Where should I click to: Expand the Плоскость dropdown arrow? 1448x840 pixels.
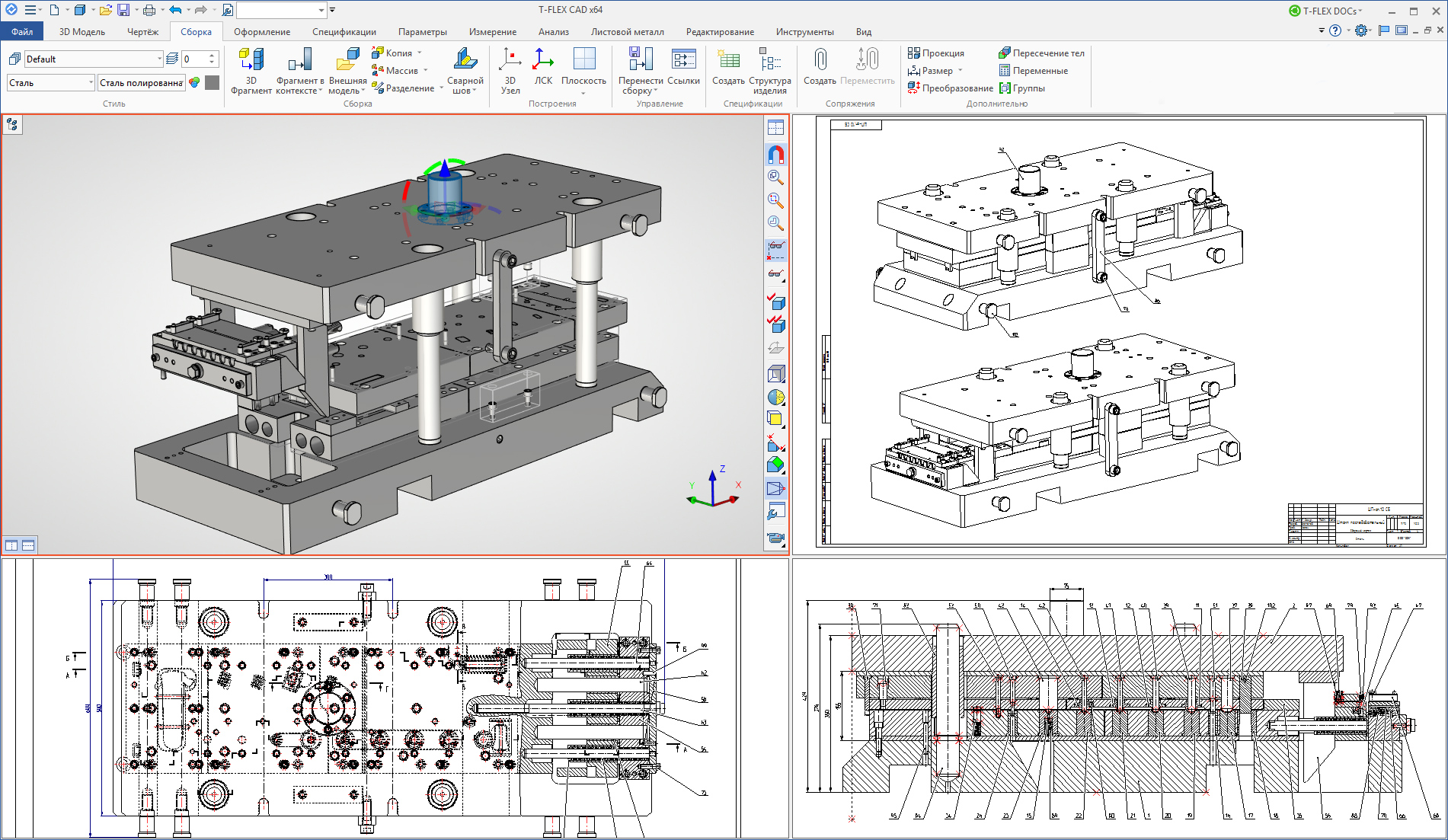click(583, 94)
